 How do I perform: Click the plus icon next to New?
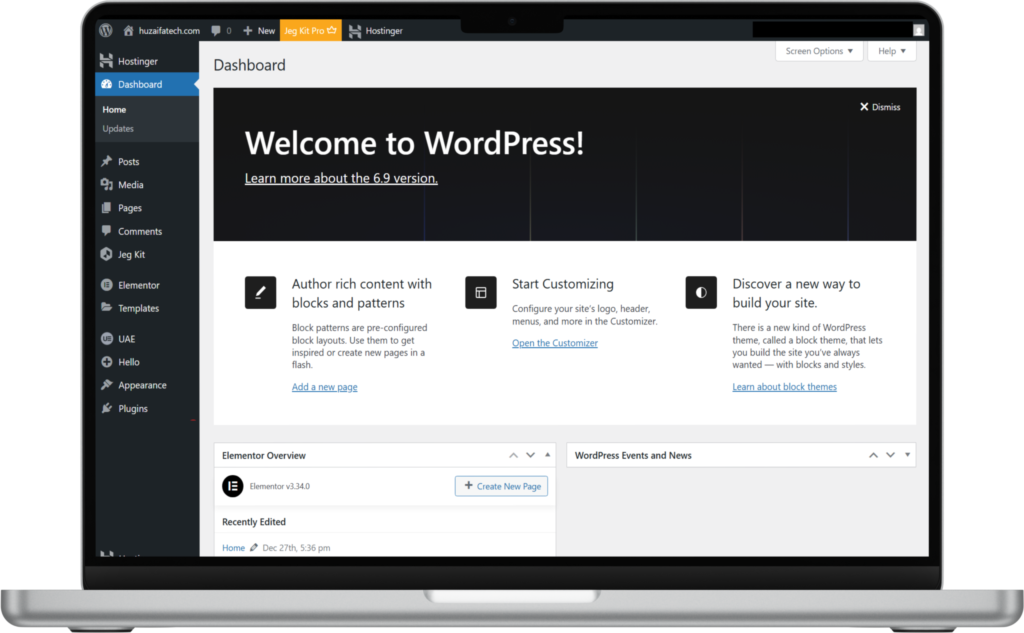pyautogui.click(x=248, y=31)
